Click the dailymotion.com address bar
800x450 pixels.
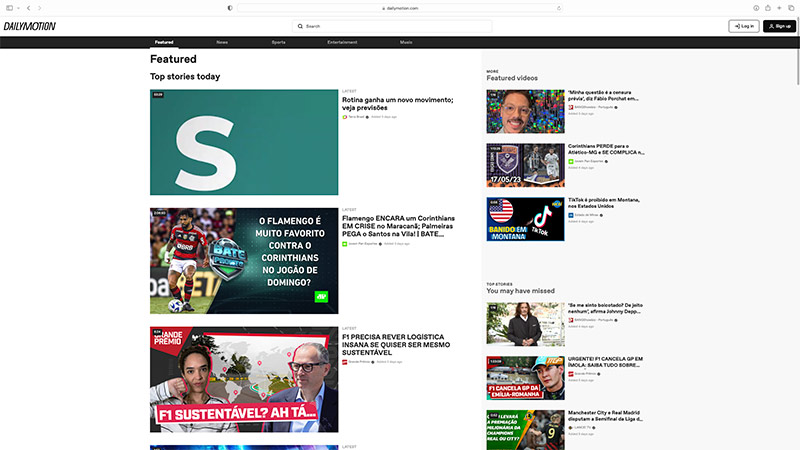(400, 8)
